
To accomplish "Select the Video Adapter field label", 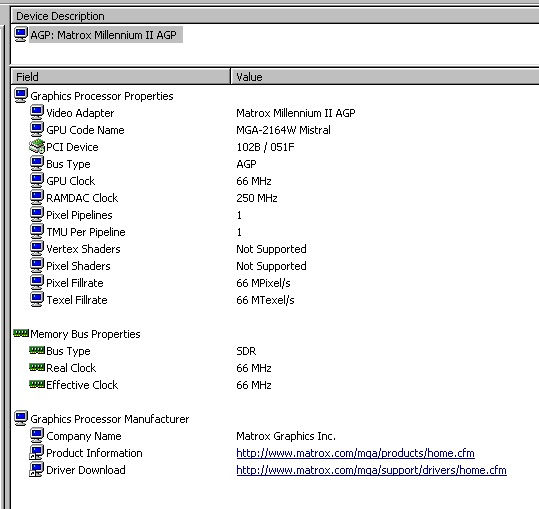I will (80, 113).
